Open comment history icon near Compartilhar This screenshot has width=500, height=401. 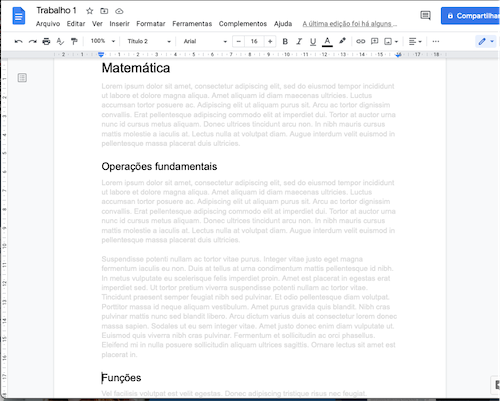click(425, 15)
